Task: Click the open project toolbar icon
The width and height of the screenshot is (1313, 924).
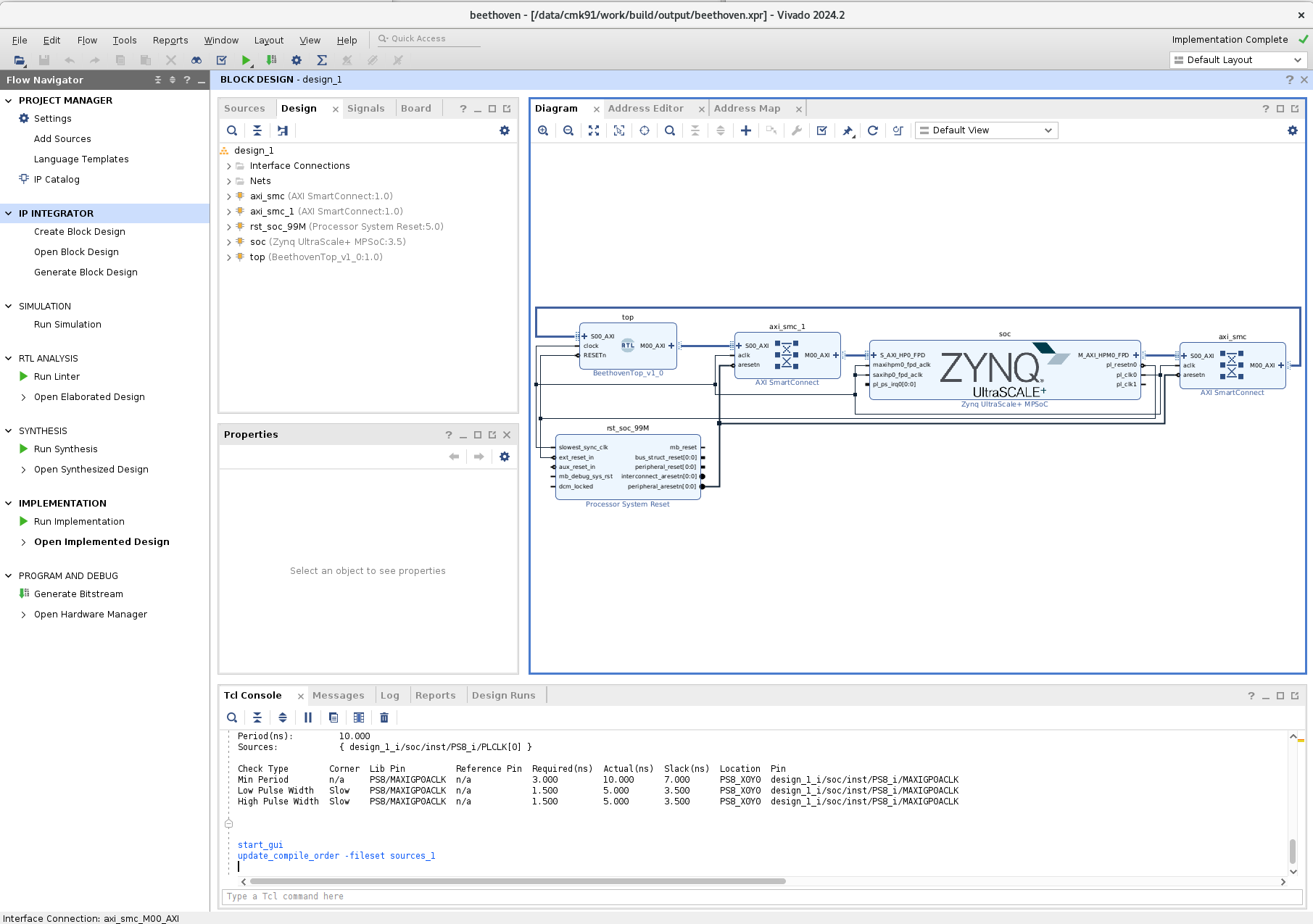Action: 20,60
